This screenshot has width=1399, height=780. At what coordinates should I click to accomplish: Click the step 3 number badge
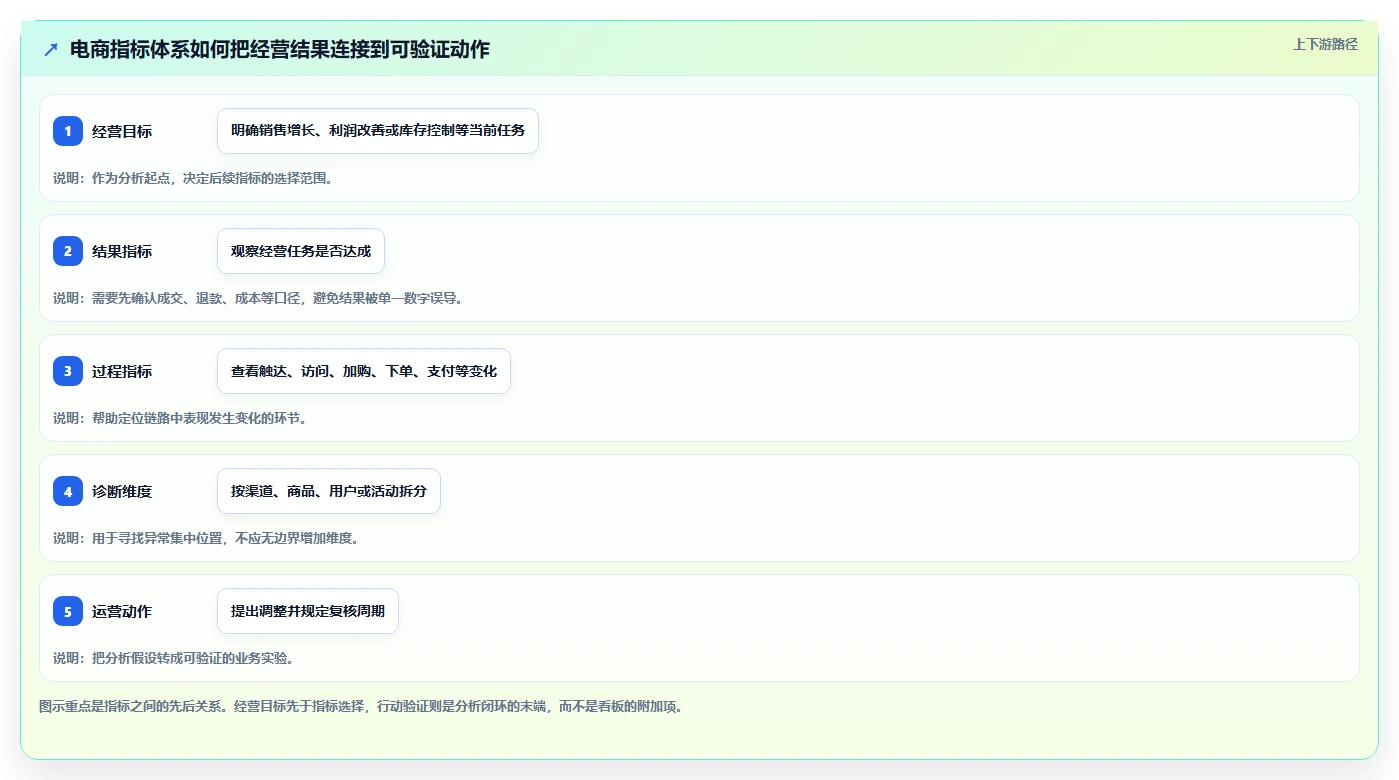pyautogui.click(x=68, y=371)
